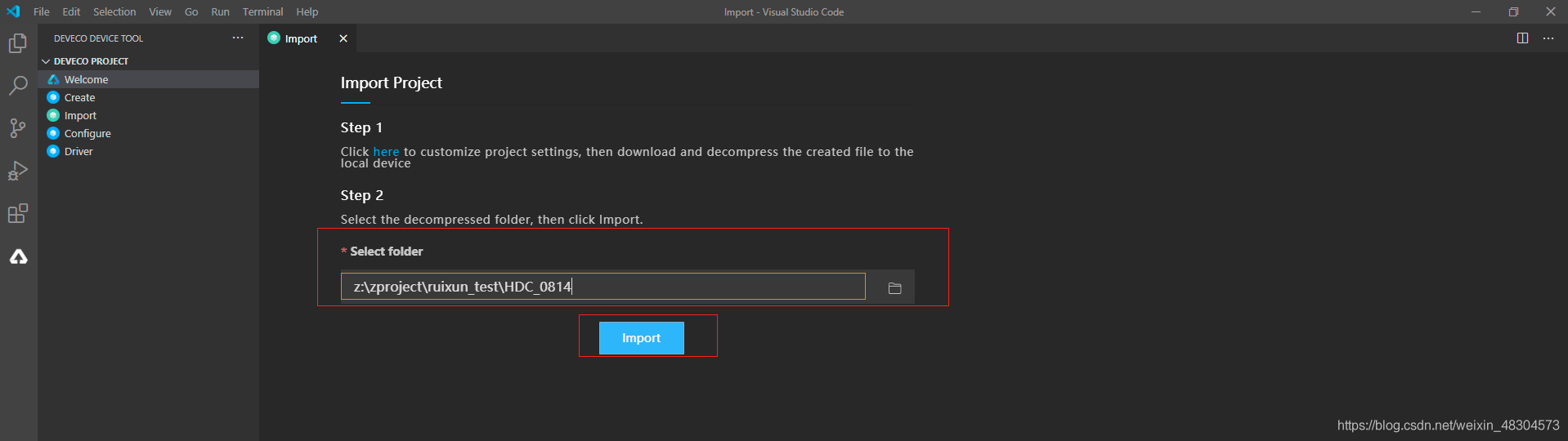This screenshot has width=1568, height=441.
Task: Select Import in the DevEco project tree
Action: point(149,115)
